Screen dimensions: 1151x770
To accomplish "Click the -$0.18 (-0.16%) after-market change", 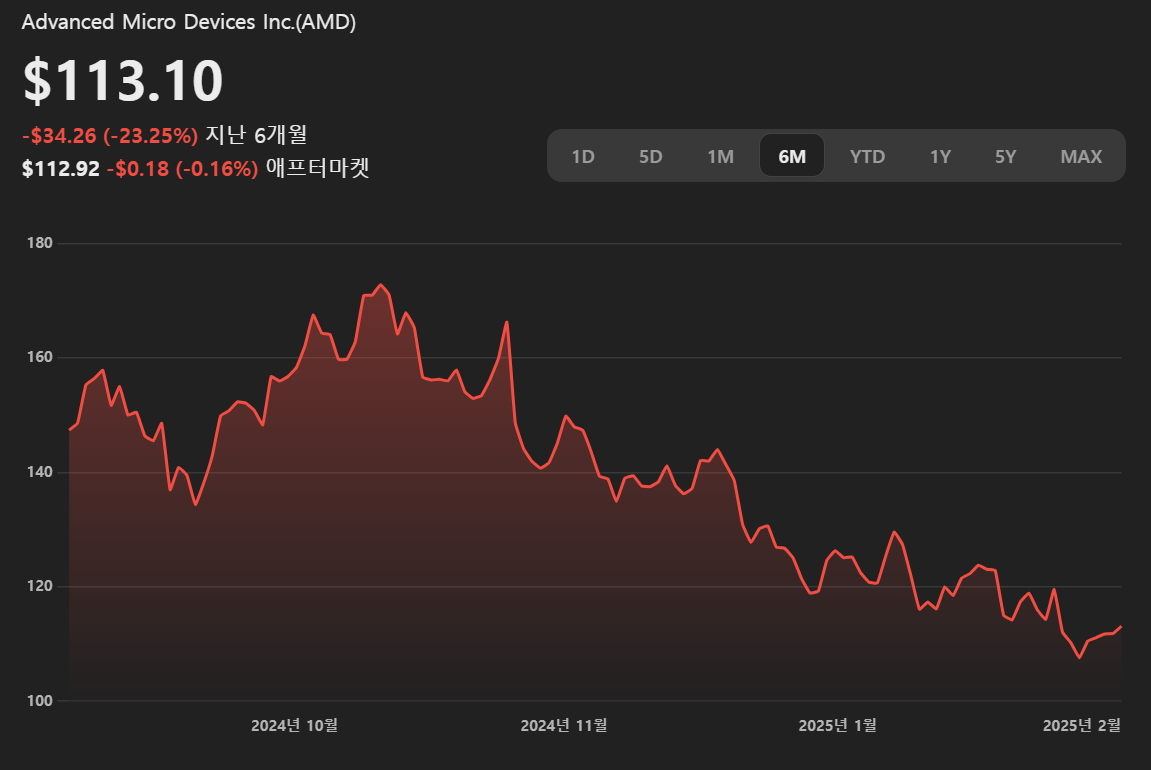I will pyautogui.click(x=182, y=169).
